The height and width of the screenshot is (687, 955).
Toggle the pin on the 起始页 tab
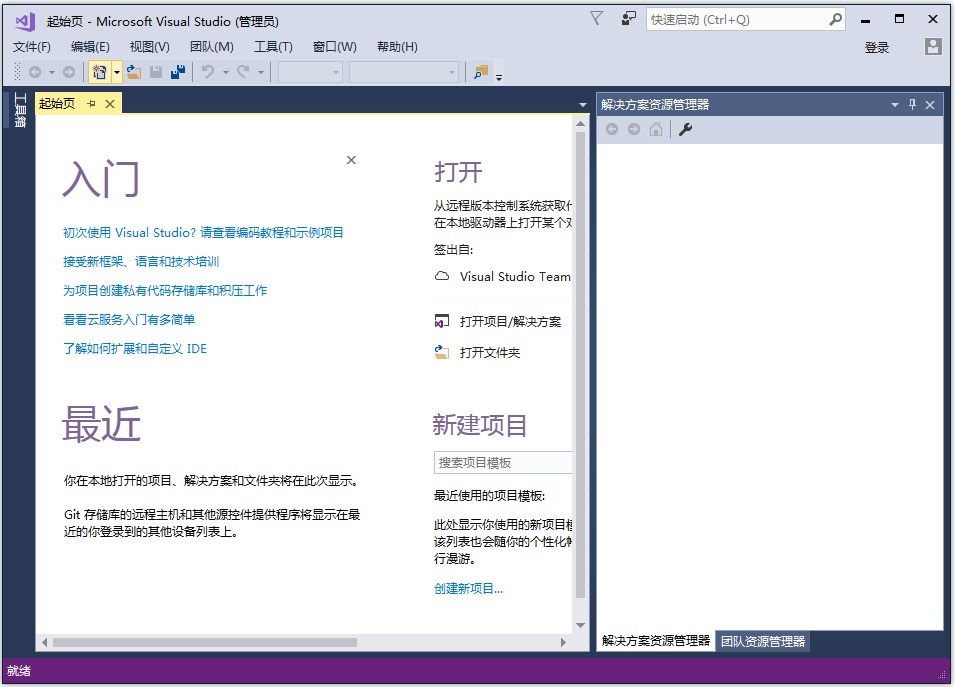tap(91, 104)
